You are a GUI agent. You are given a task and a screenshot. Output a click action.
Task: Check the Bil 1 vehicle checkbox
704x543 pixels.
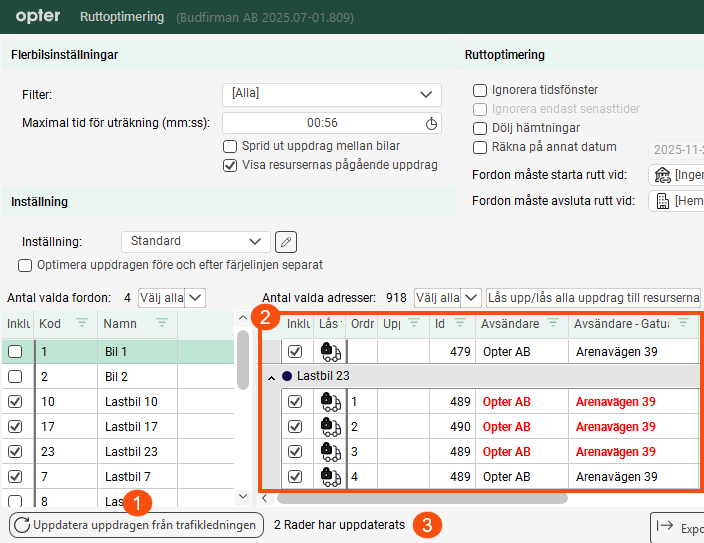[16, 352]
